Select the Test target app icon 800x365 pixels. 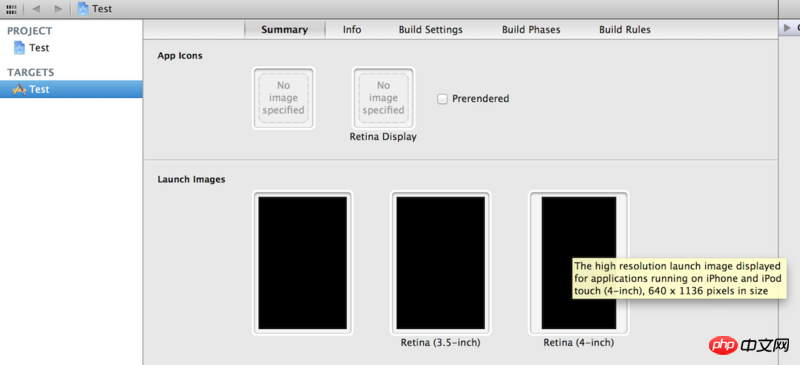coord(19,89)
